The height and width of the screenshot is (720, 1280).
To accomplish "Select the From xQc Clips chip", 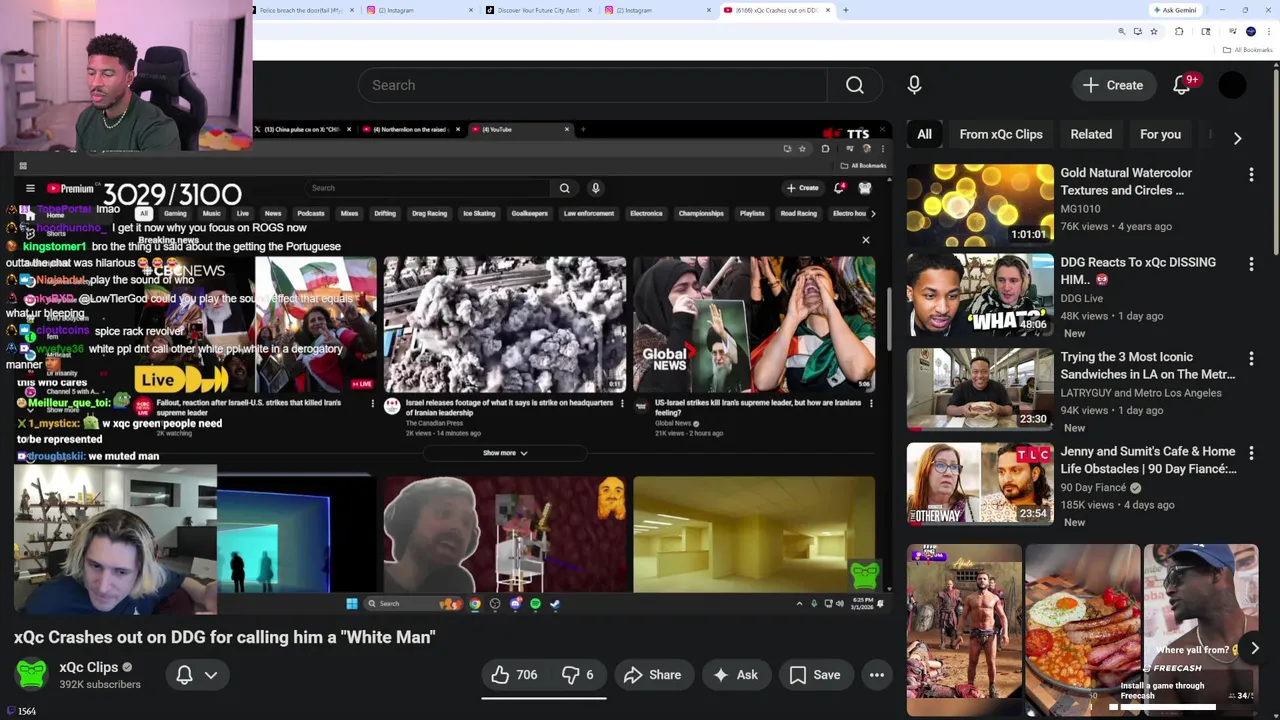I will pos(1001,134).
